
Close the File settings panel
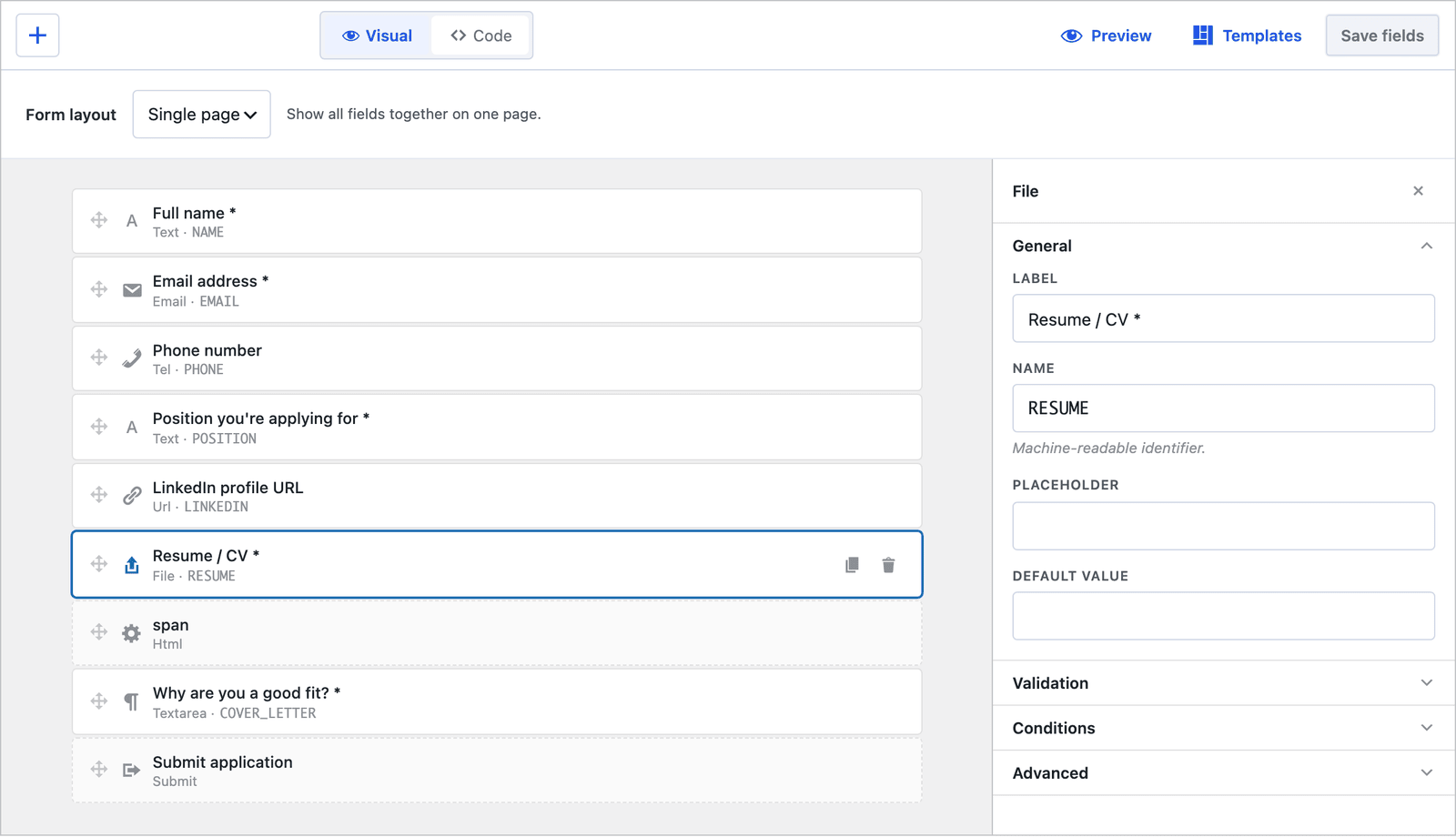click(1418, 191)
